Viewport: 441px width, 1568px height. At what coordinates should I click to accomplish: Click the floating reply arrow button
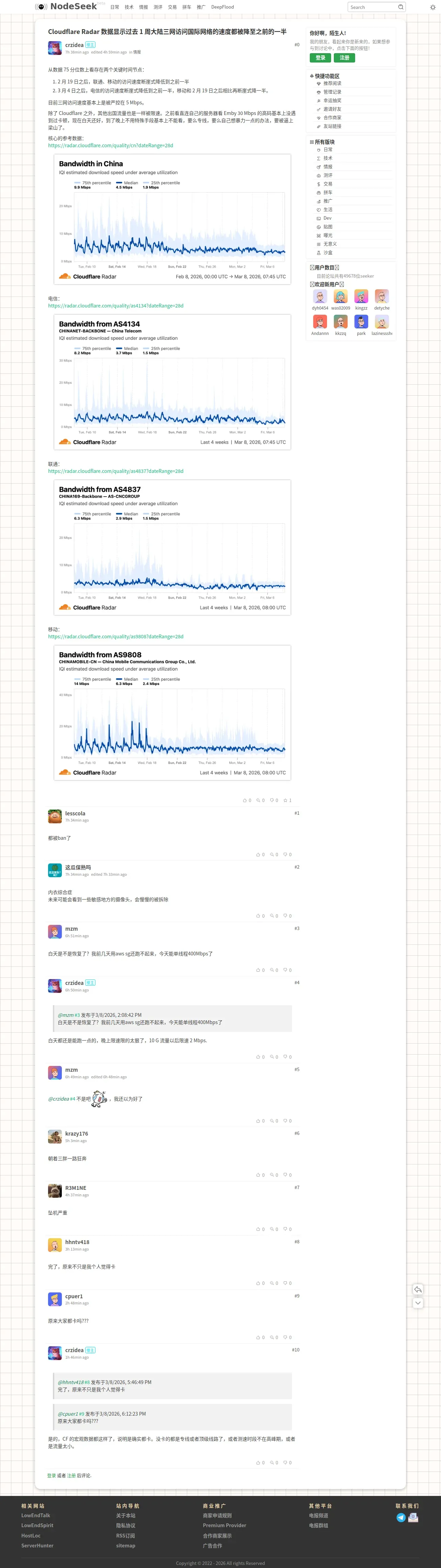(x=418, y=1289)
